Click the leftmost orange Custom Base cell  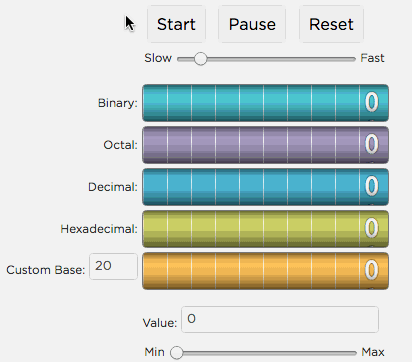[x=155, y=271]
